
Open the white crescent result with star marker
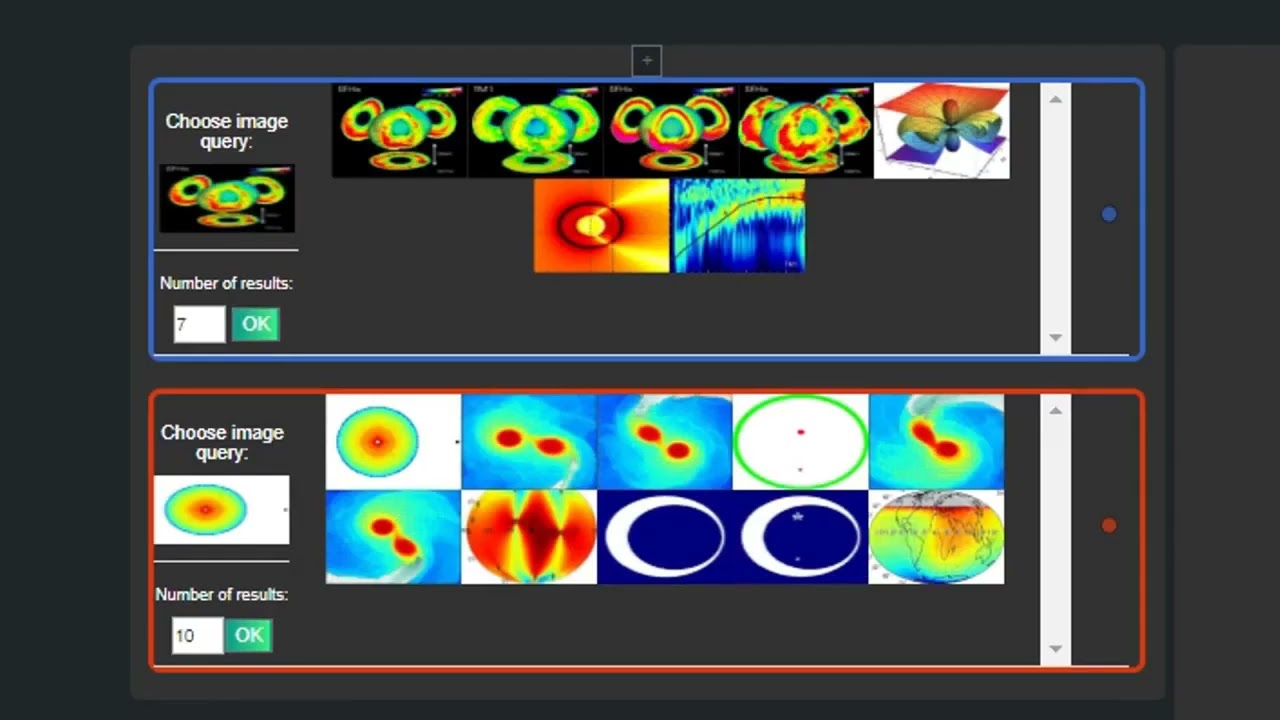(x=800, y=536)
